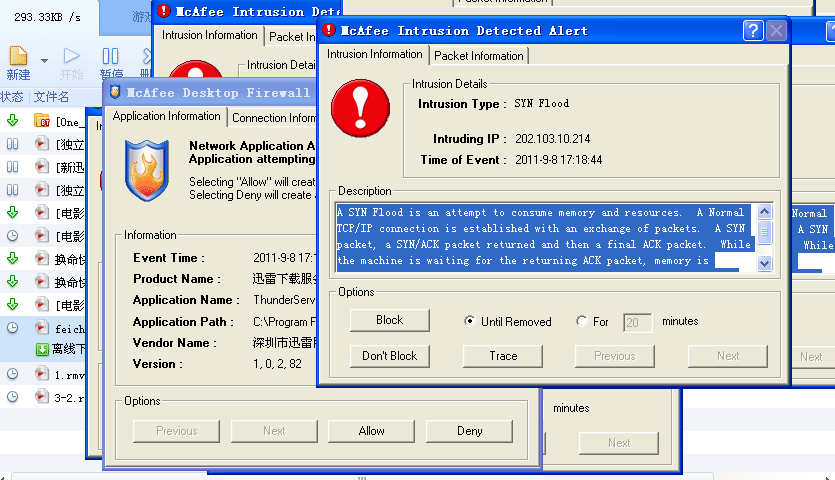
Task: Click the Application Name value ThunderServ
Action: 284,300
